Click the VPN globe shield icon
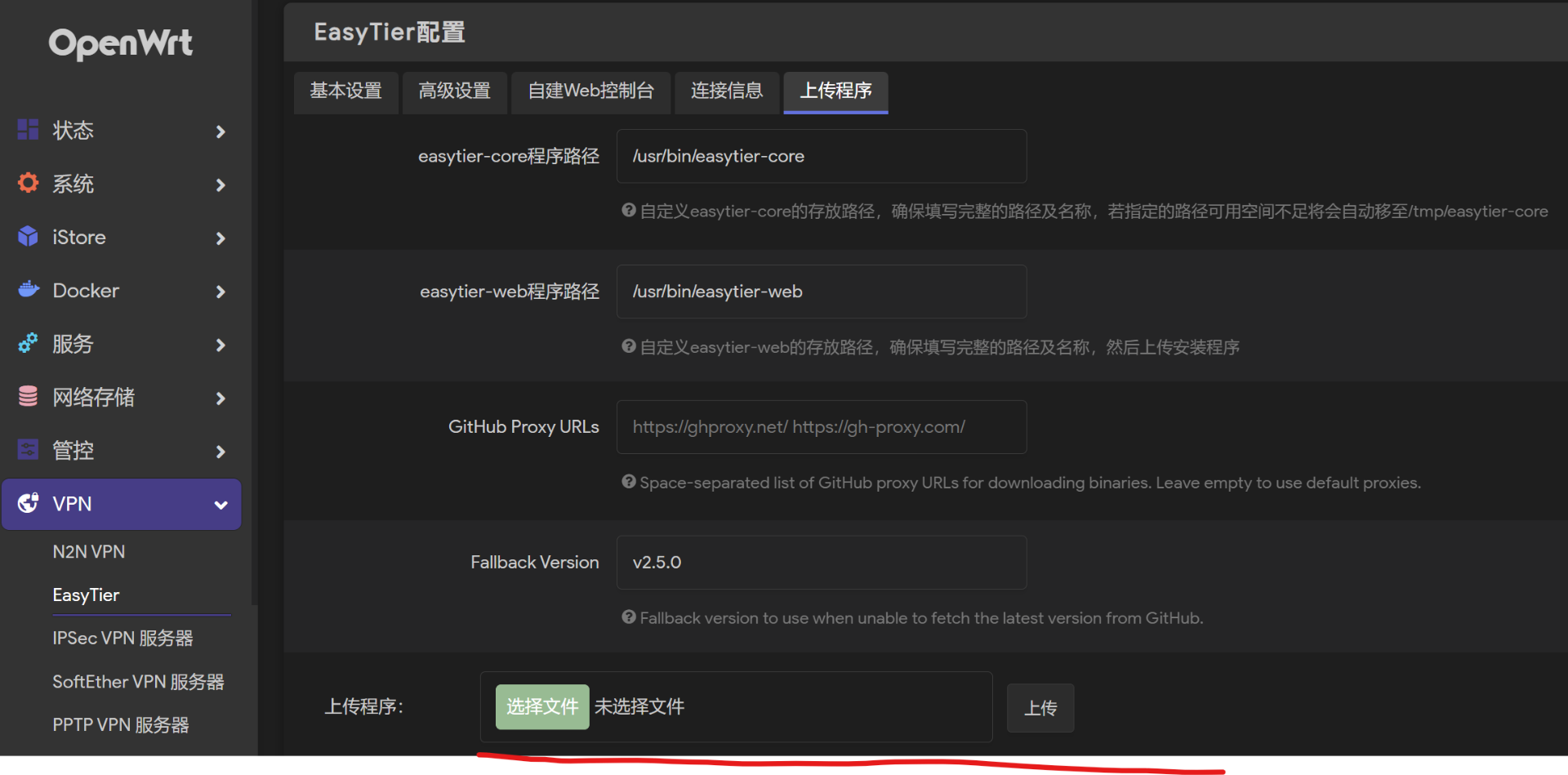This screenshot has width=1568, height=775. (x=28, y=503)
